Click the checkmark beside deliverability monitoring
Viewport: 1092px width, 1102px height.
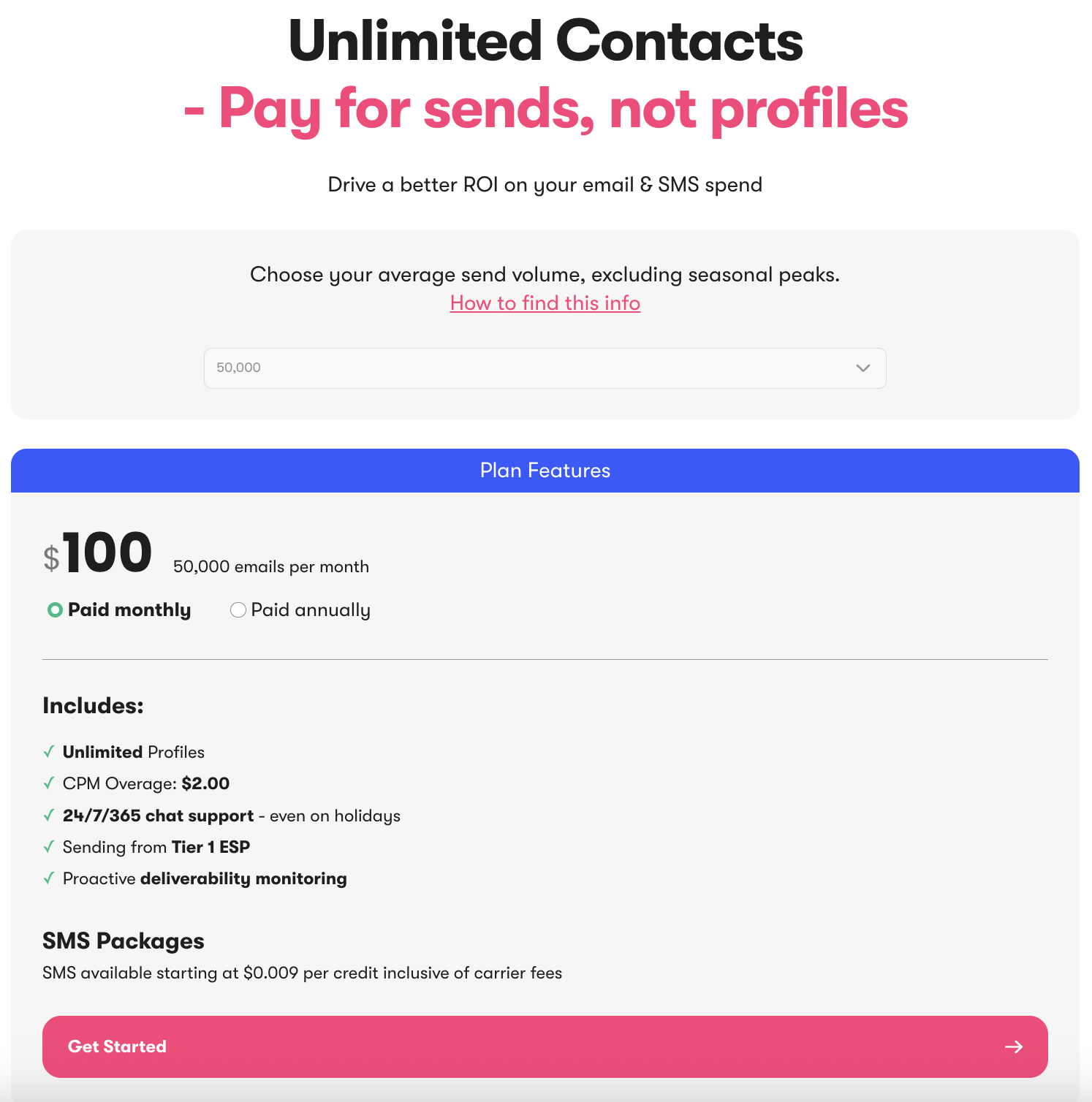click(x=50, y=878)
